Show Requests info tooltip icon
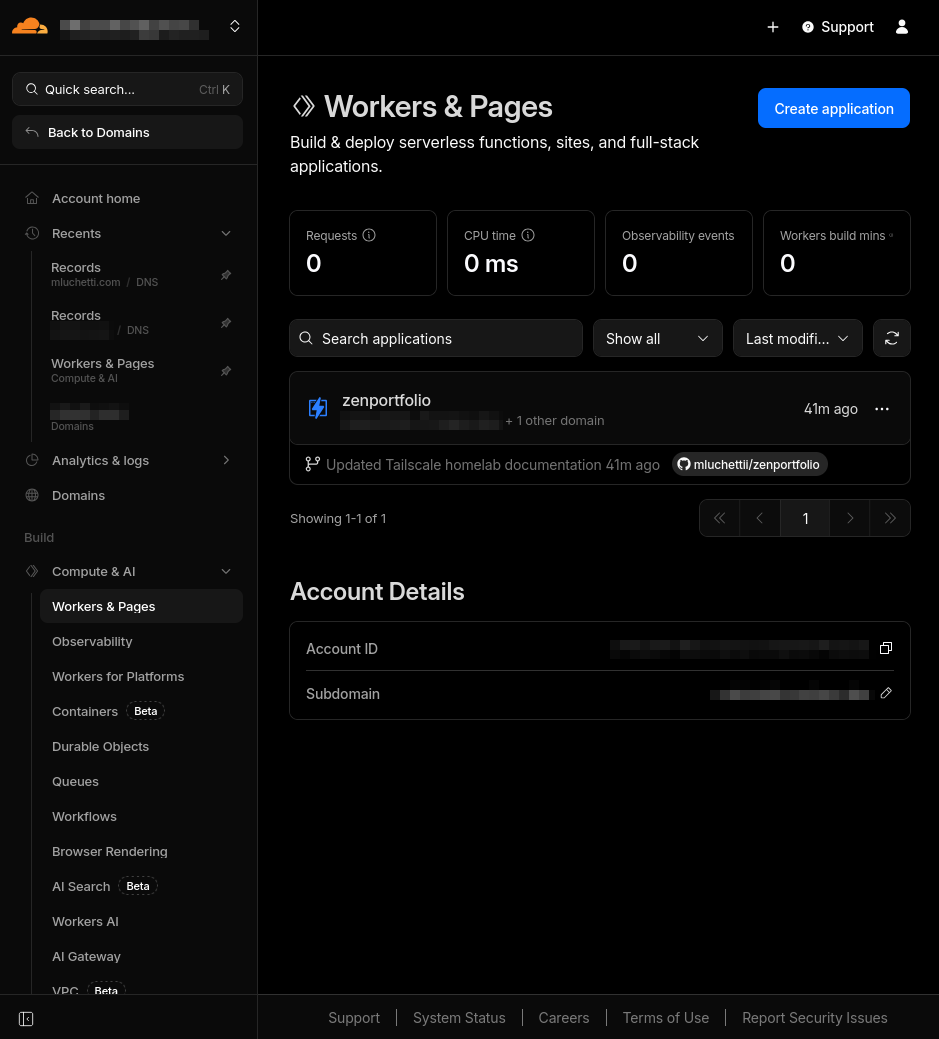The width and height of the screenshot is (939, 1039). pos(369,236)
